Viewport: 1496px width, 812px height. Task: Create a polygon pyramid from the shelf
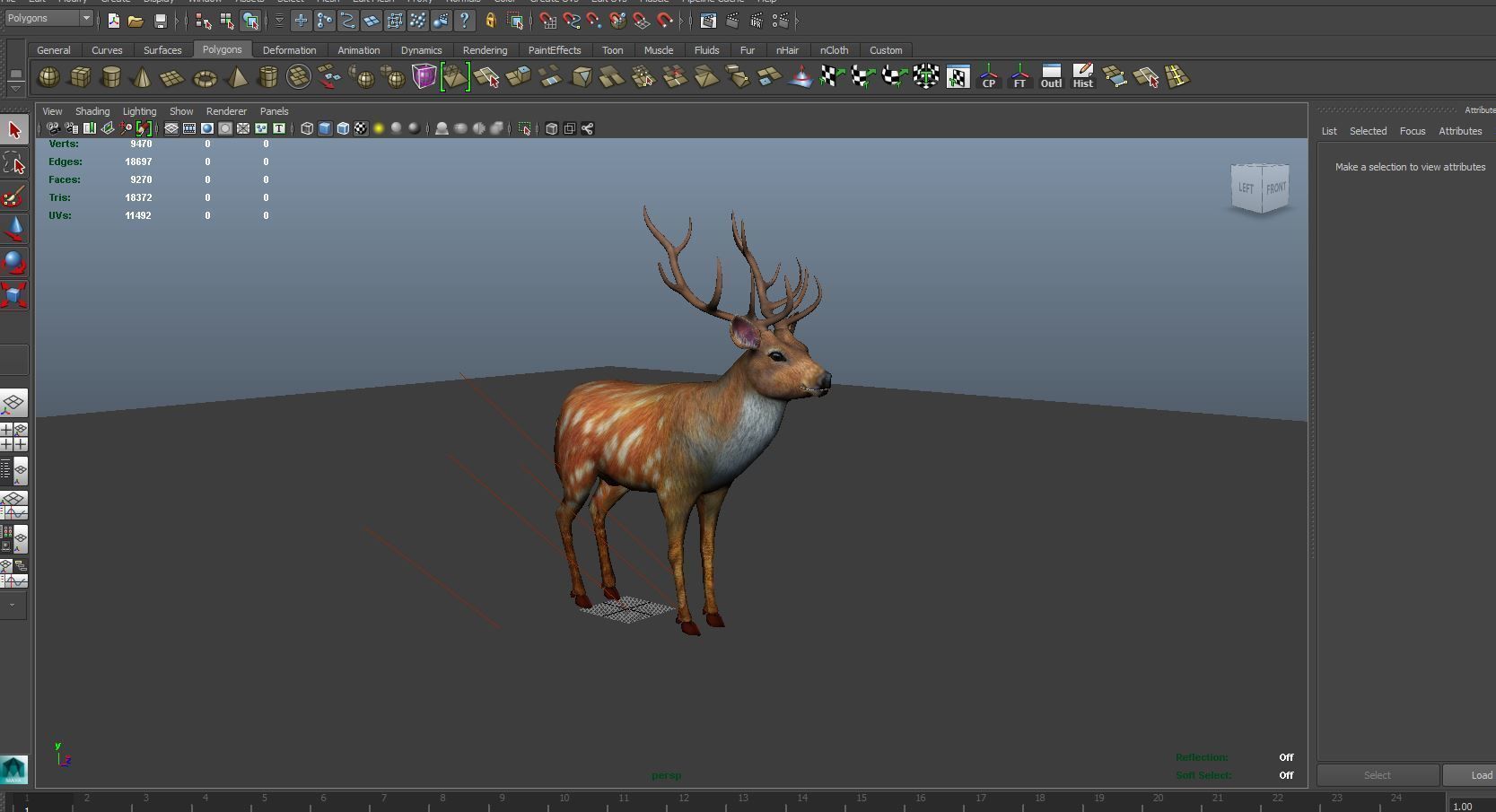coord(237,77)
